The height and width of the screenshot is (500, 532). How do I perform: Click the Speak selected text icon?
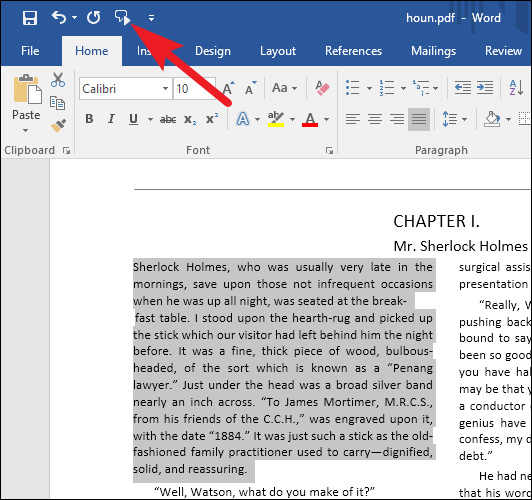tap(122, 17)
